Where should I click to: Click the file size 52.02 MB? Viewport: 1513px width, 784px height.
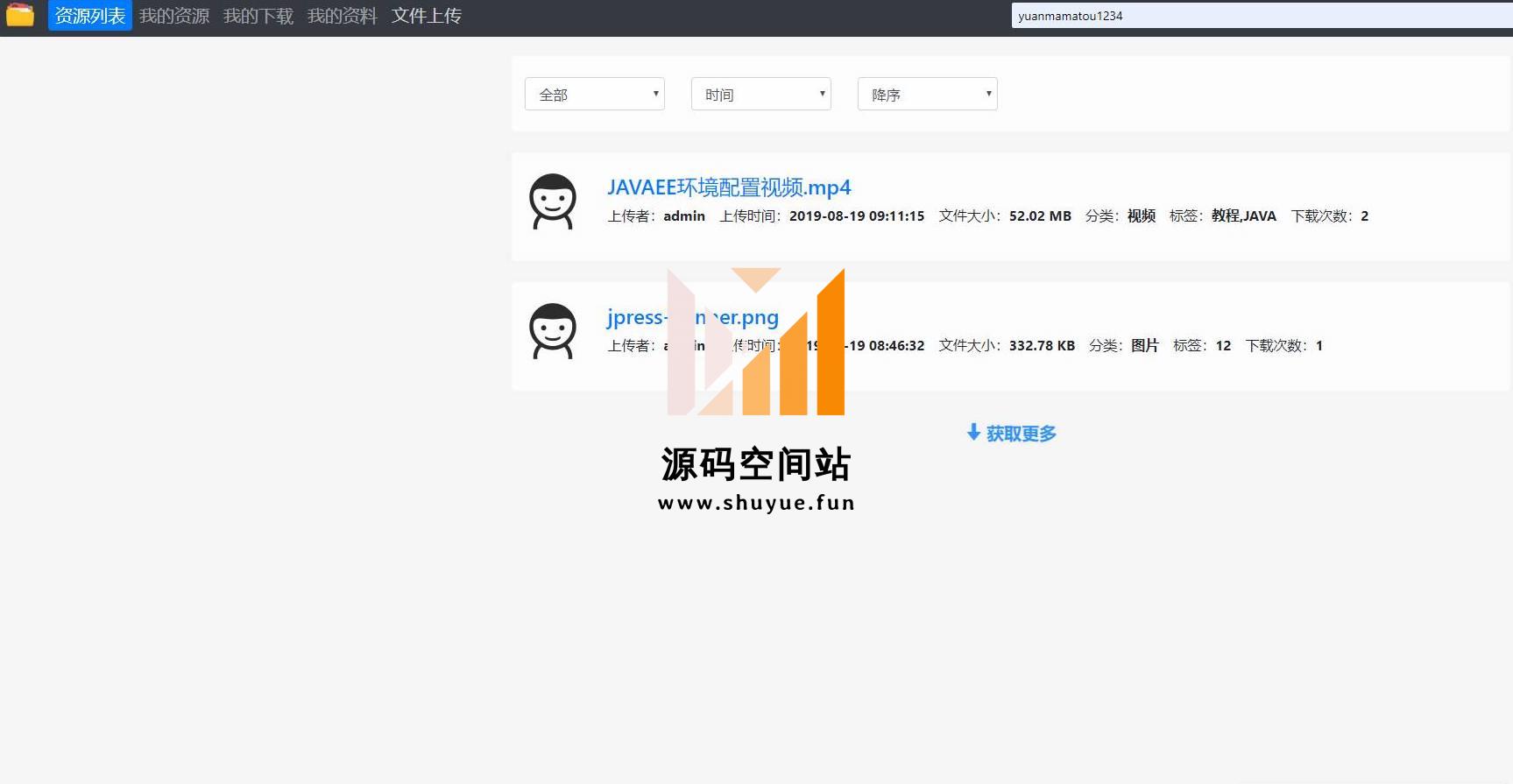point(1040,216)
